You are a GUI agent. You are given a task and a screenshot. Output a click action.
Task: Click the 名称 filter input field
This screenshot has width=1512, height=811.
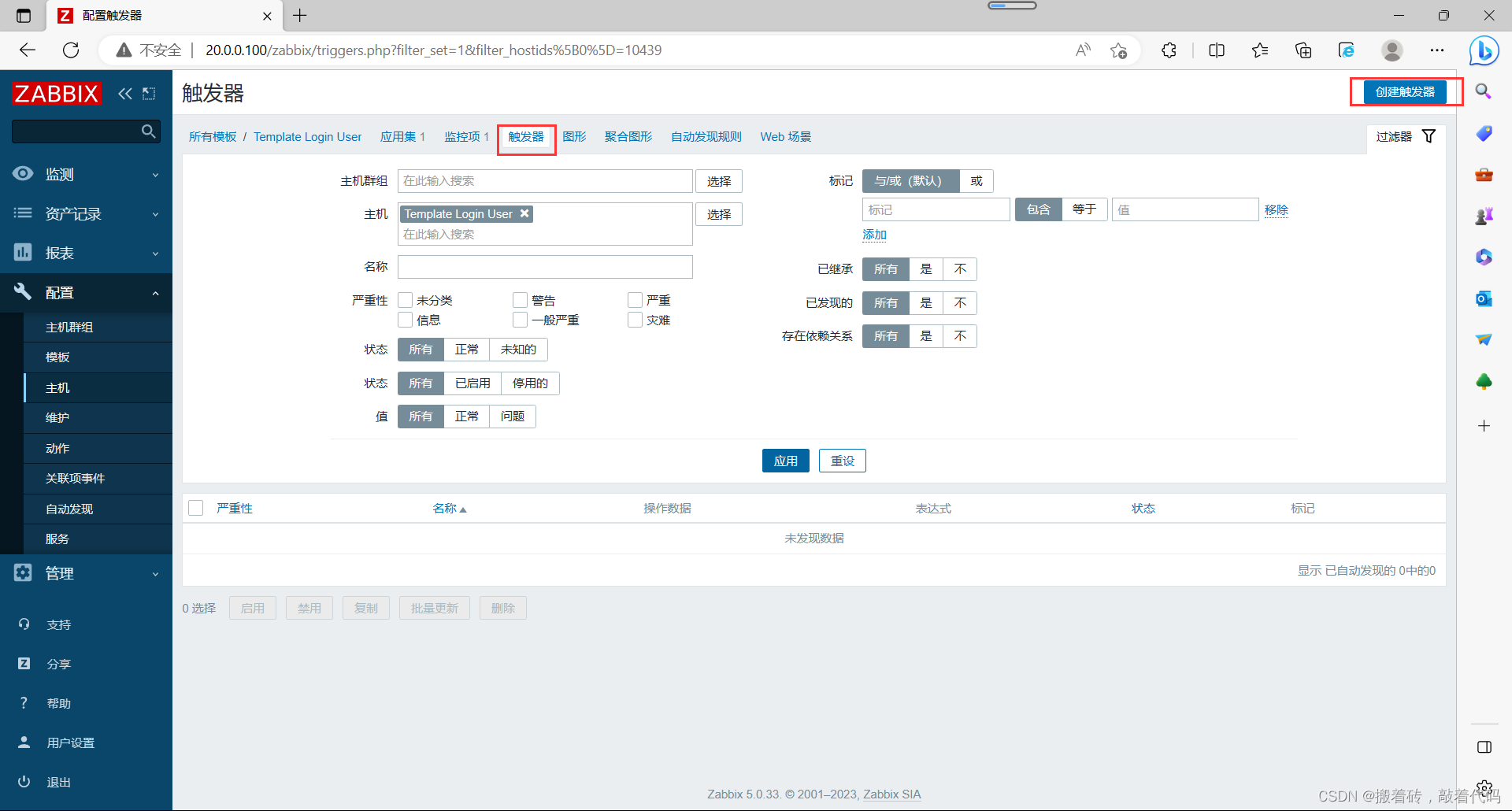click(545, 267)
